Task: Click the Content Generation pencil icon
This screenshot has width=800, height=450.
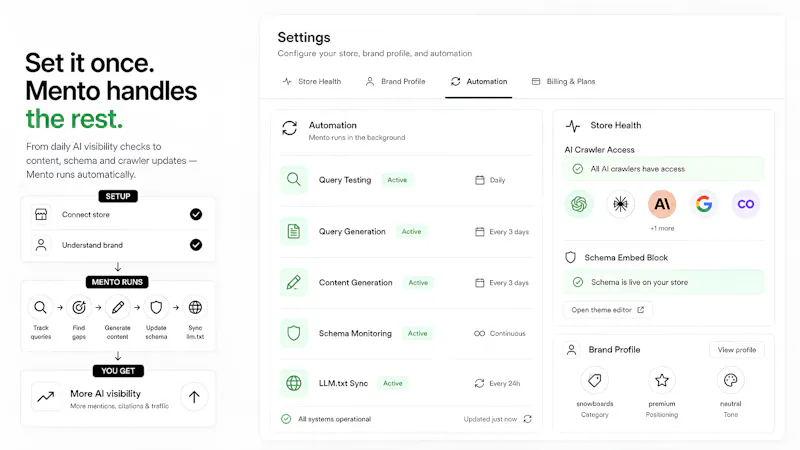Action: (294, 282)
